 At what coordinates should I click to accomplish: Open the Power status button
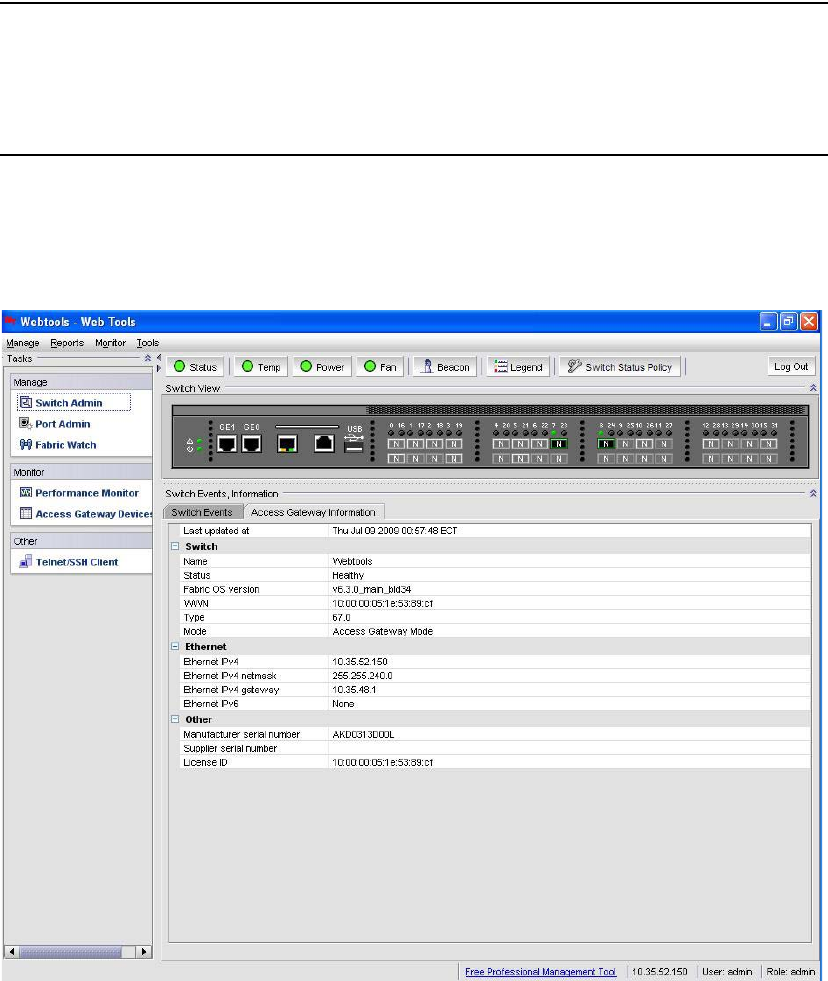(x=322, y=367)
